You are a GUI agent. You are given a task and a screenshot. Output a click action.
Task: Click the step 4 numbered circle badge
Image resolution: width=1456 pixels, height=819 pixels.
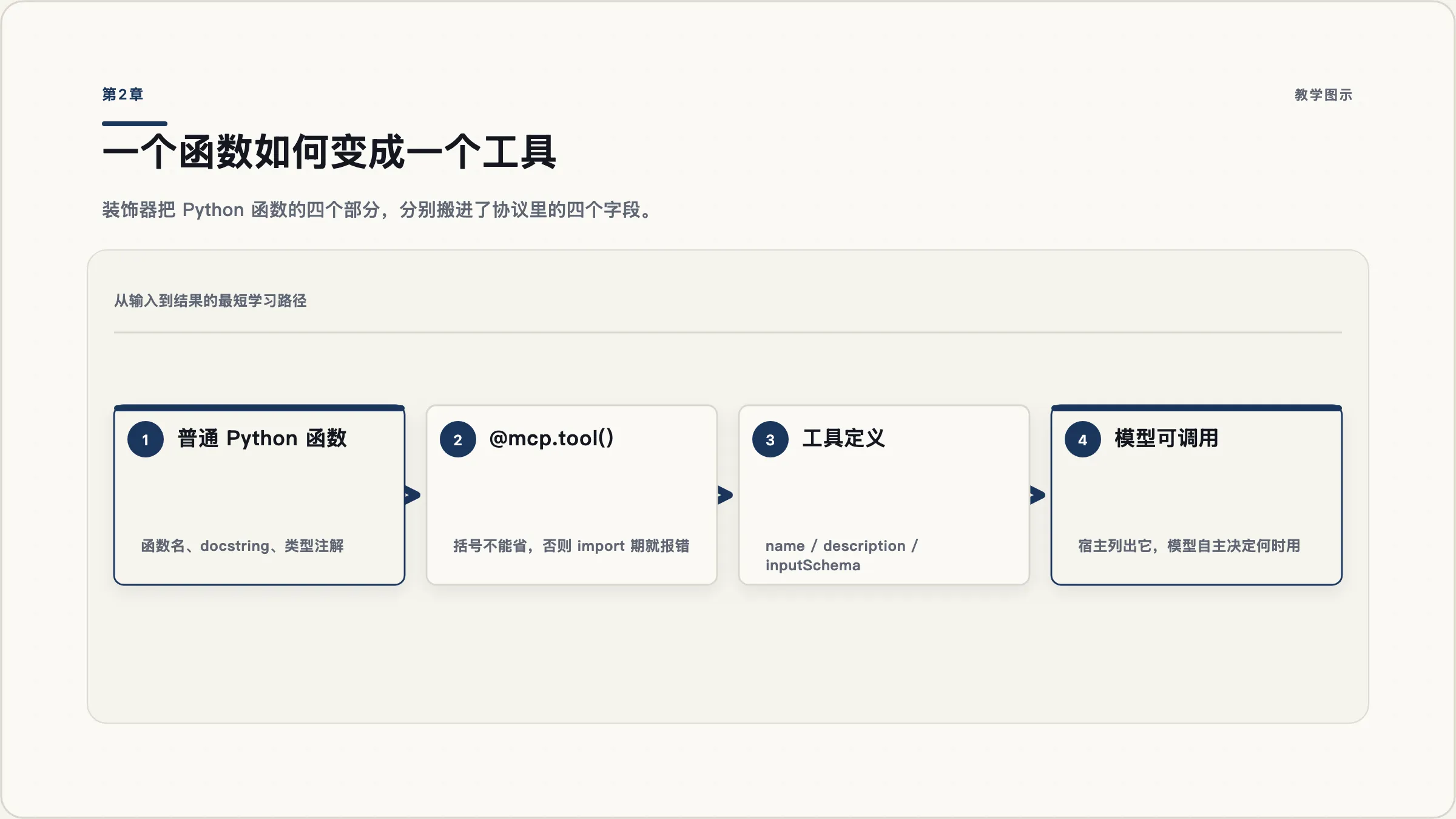tap(1083, 439)
